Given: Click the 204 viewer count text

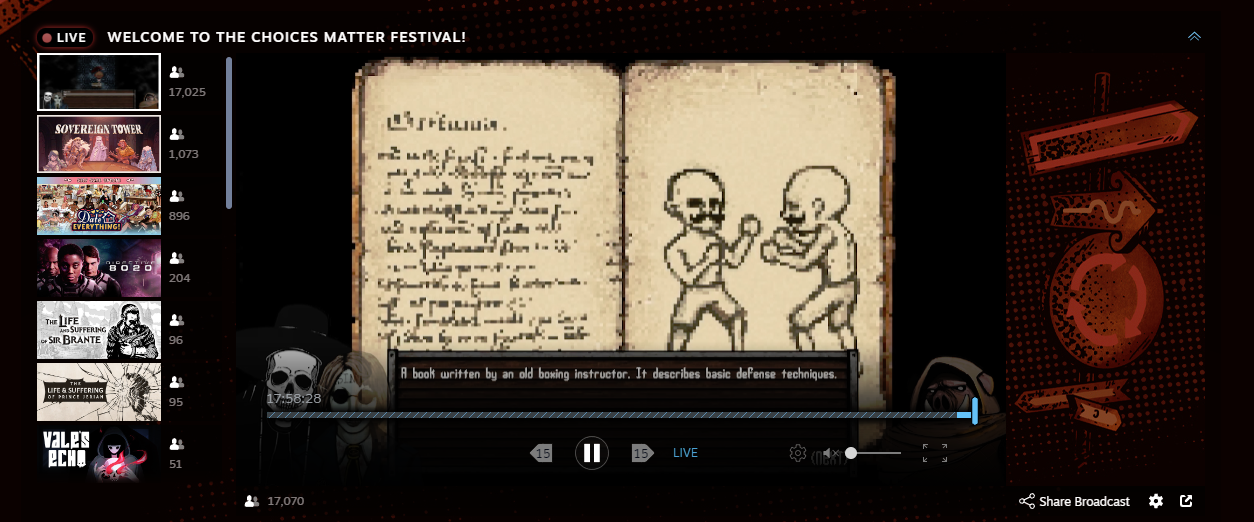Looking at the screenshot, I should pos(179,278).
